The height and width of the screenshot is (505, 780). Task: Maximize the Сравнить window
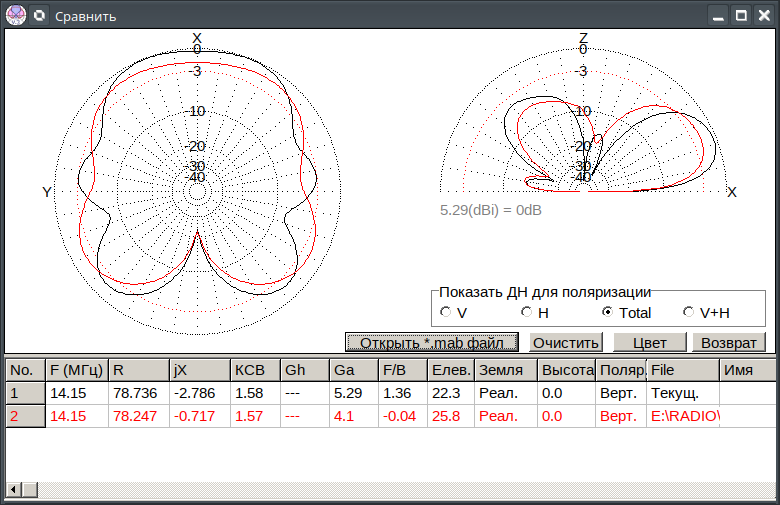[741, 15]
